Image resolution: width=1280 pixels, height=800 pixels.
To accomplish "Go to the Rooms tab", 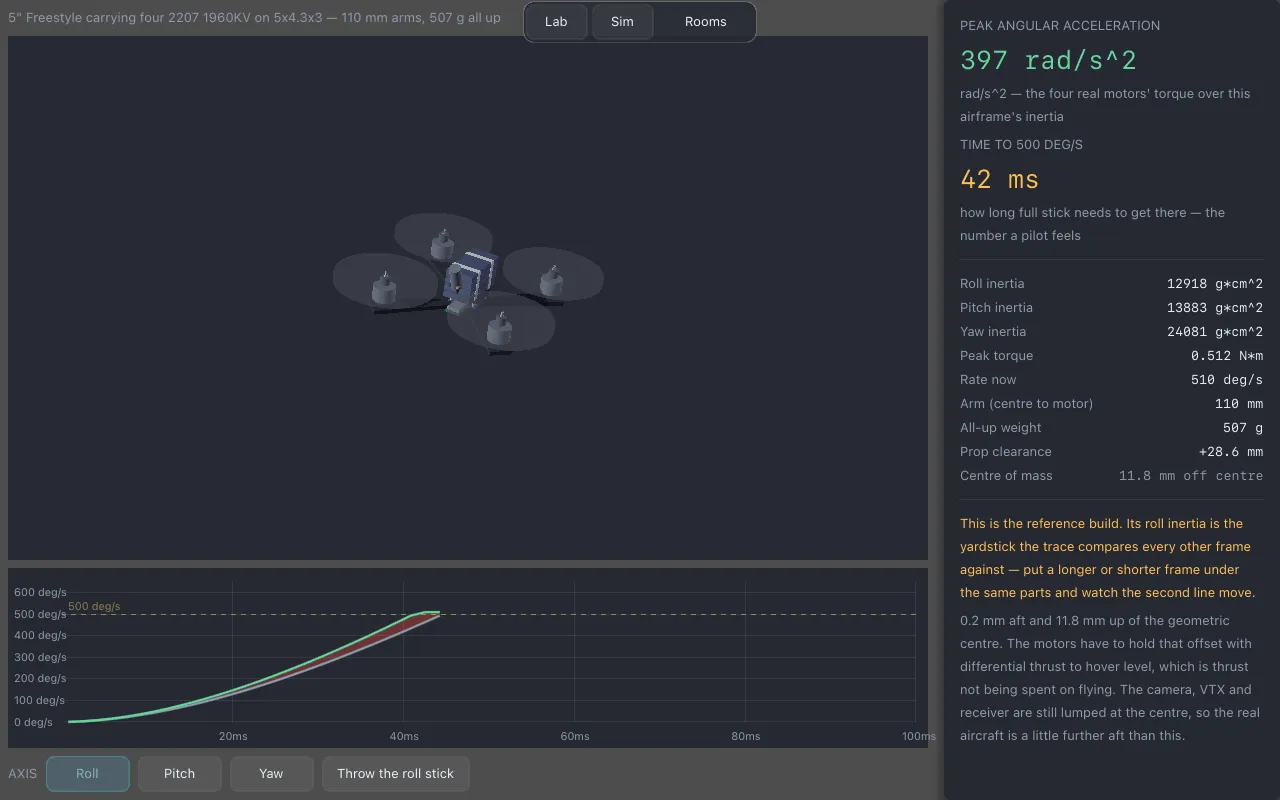I will 706,22.
